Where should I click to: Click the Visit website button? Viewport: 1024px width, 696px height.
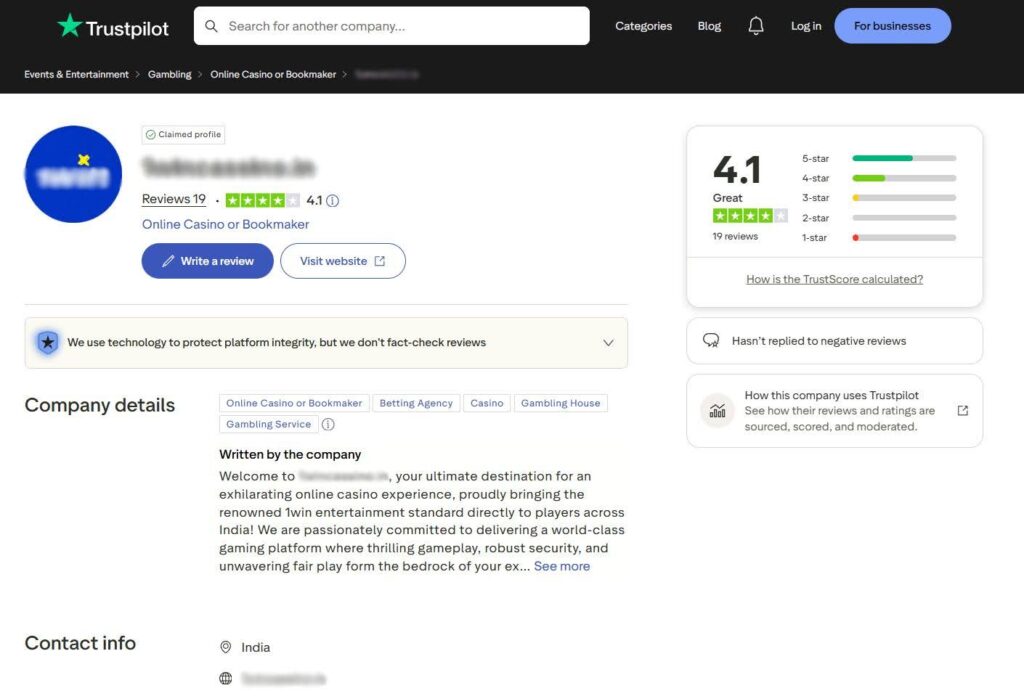pos(342,261)
